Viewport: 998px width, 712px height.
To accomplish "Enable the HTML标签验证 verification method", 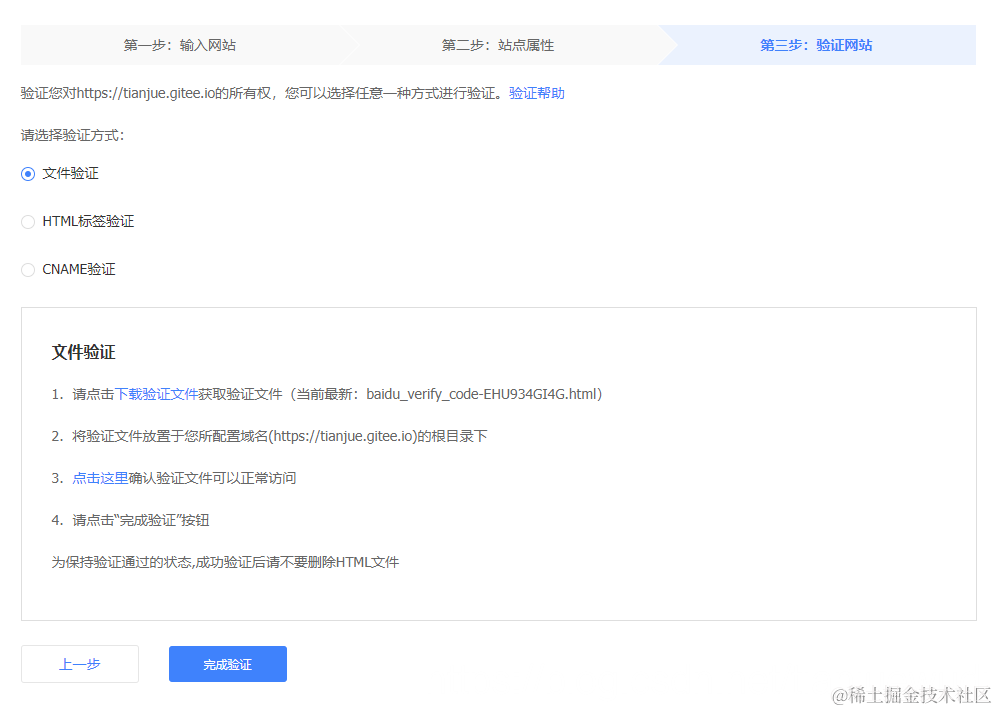I will click(x=28, y=221).
